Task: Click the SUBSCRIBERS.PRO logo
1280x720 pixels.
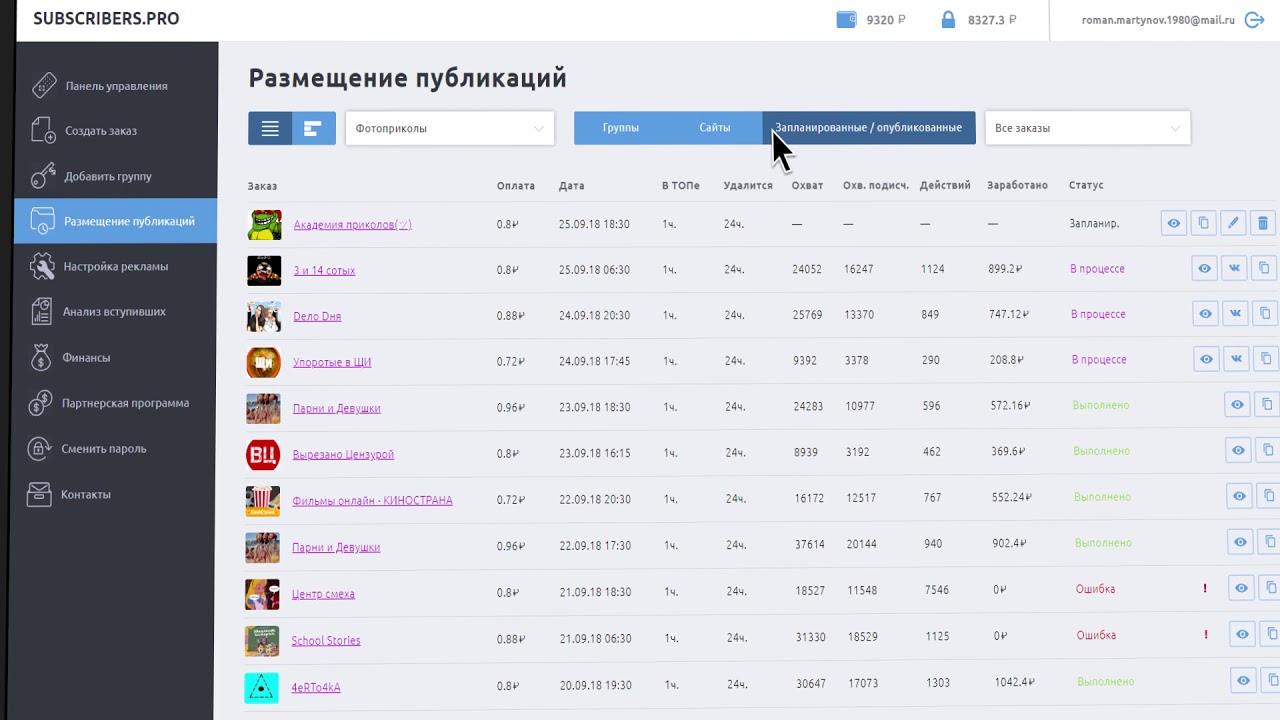Action: pyautogui.click(x=106, y=19)
